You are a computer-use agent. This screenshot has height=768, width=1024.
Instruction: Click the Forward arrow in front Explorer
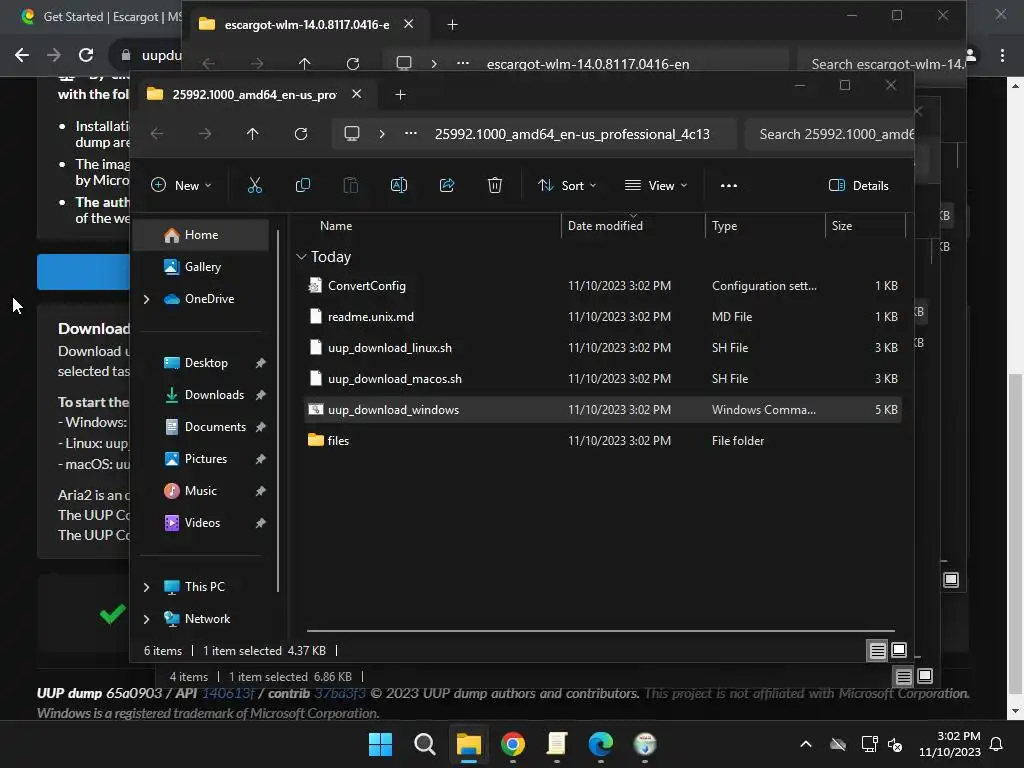tap(205, 134)
